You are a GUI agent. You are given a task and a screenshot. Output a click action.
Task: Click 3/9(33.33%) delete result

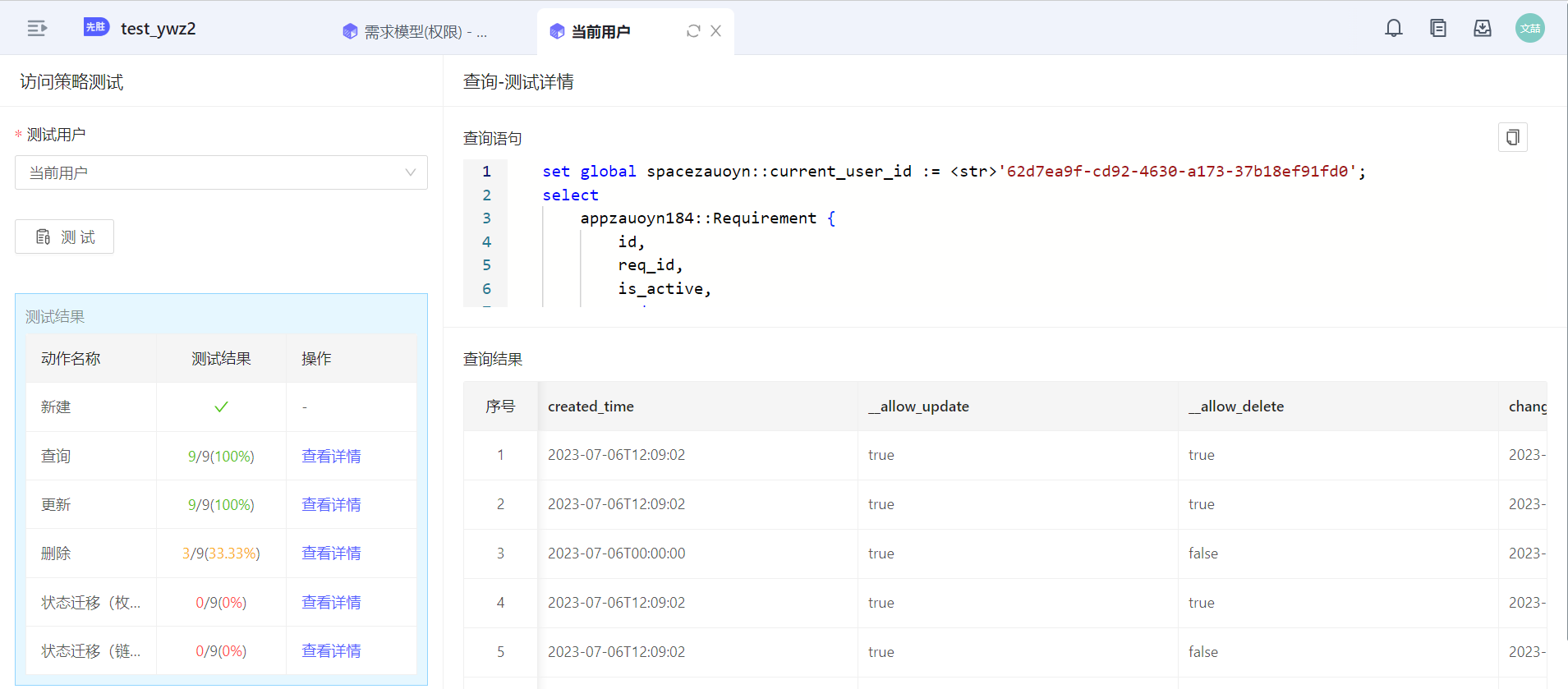click(221, 553)
